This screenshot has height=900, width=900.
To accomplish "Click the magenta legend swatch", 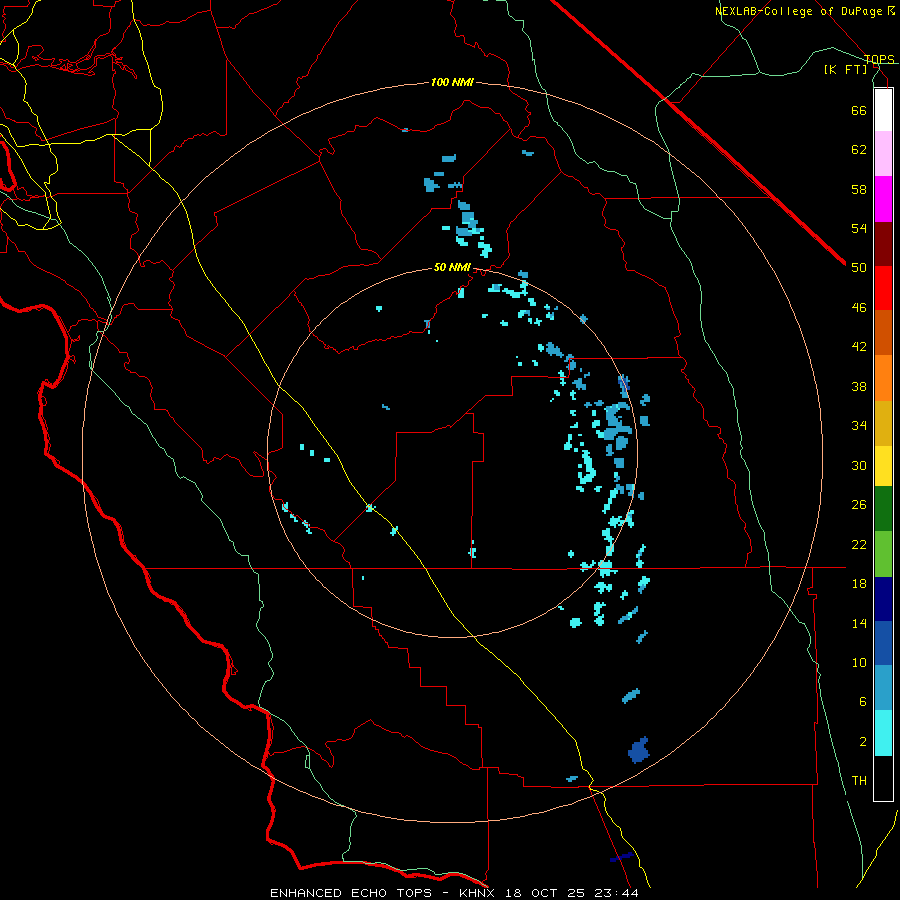I will pyautogui.click(x=883, y=199).
